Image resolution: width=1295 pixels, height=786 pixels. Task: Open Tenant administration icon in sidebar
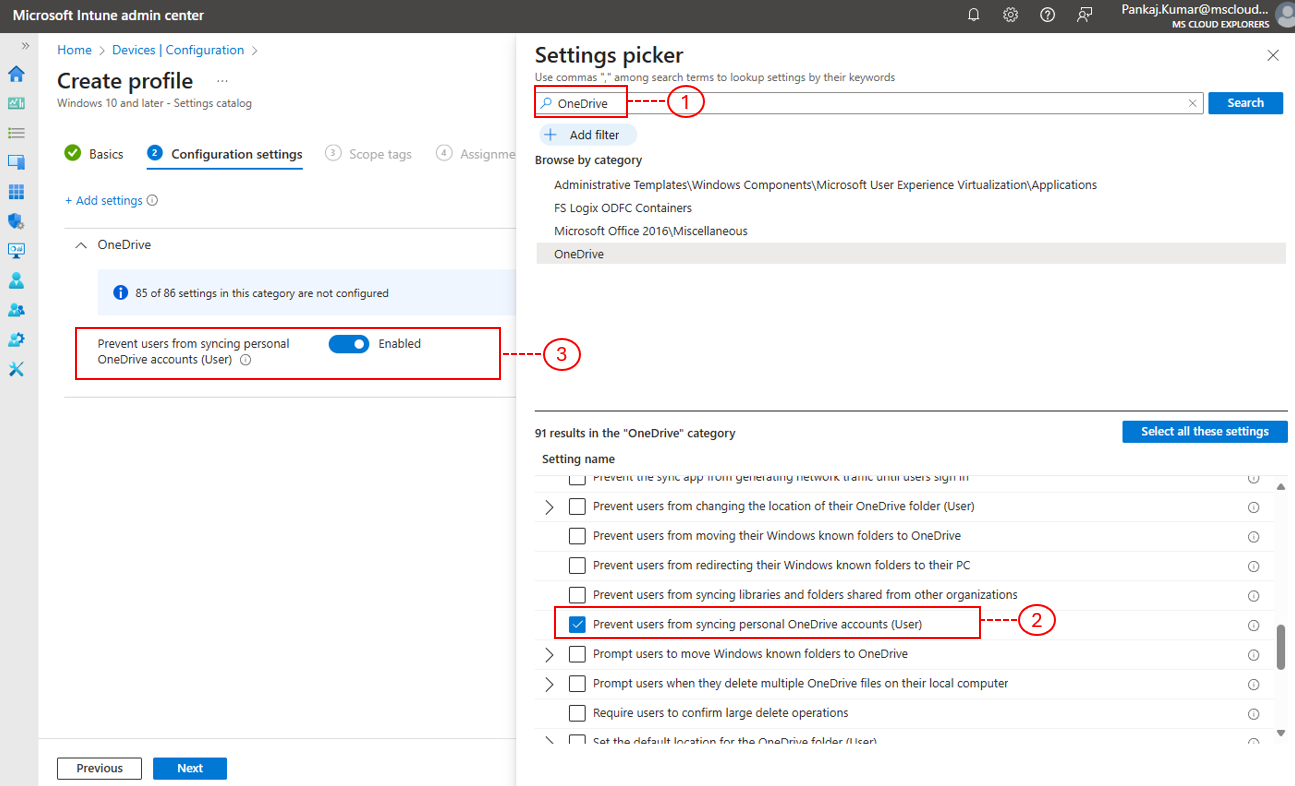pyautogui.click(x=16, y=340)
